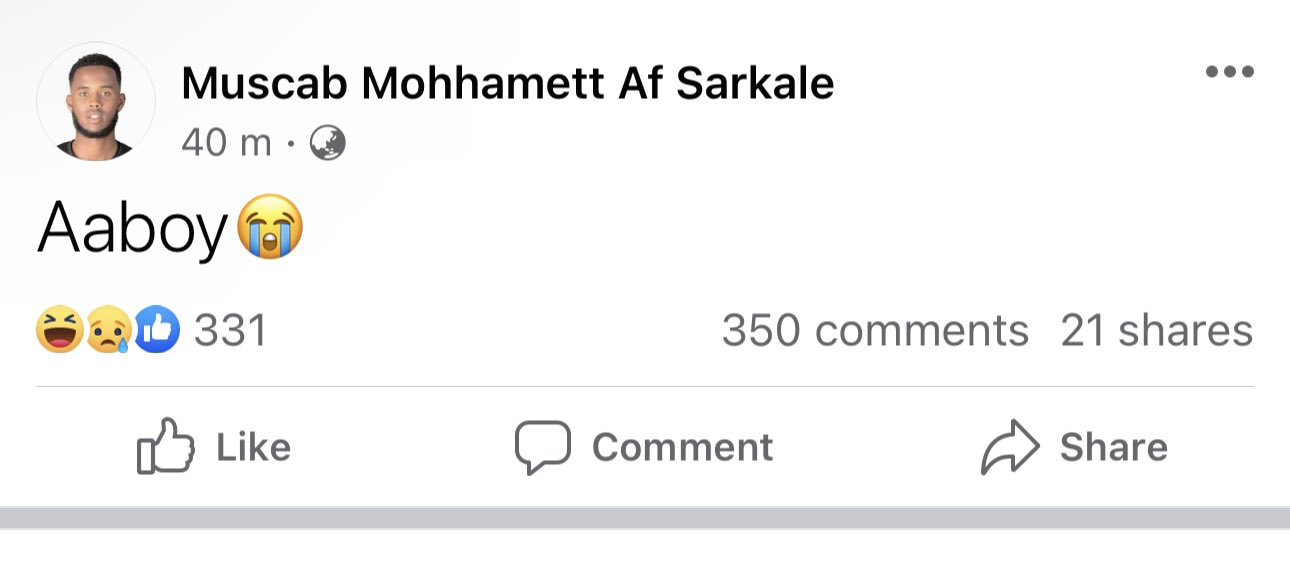Click the post text "Aaboy"
Viewport: 1290px width, 565px height.
pyautogui.click(x=133, y=230)
